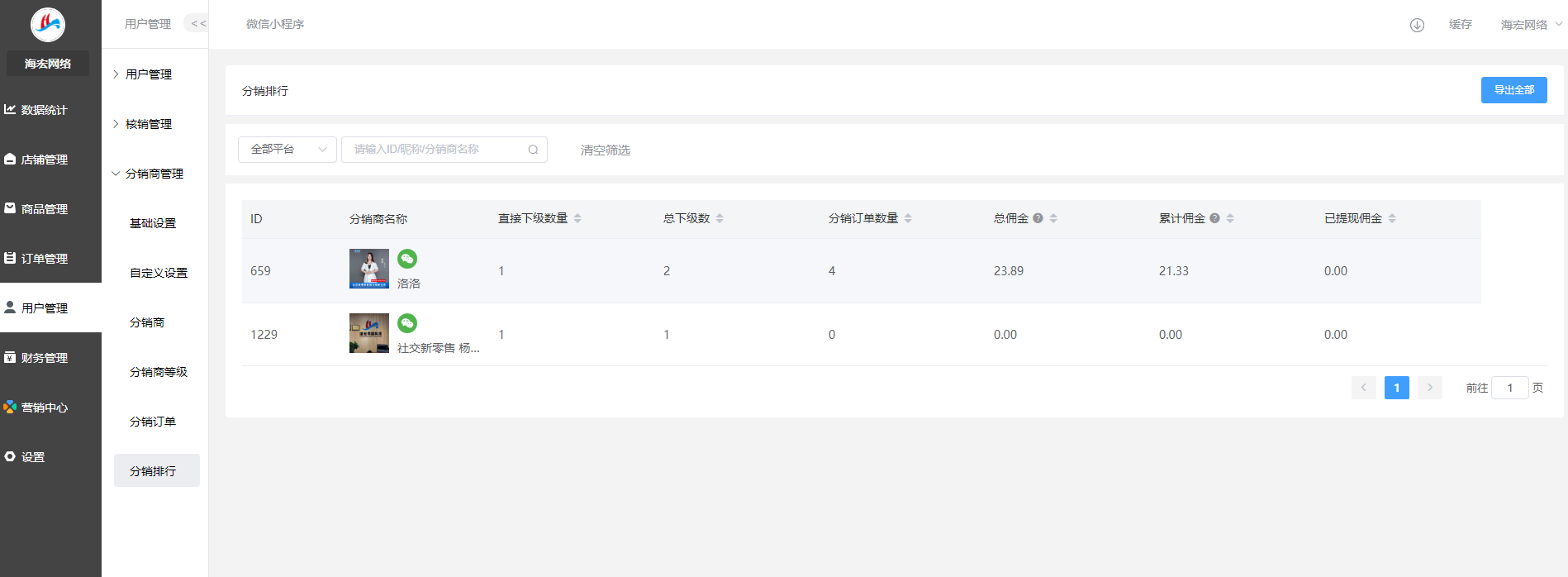
Task: Click ID cell 1229
Action: pyautogui.click(x=264, y=335)
